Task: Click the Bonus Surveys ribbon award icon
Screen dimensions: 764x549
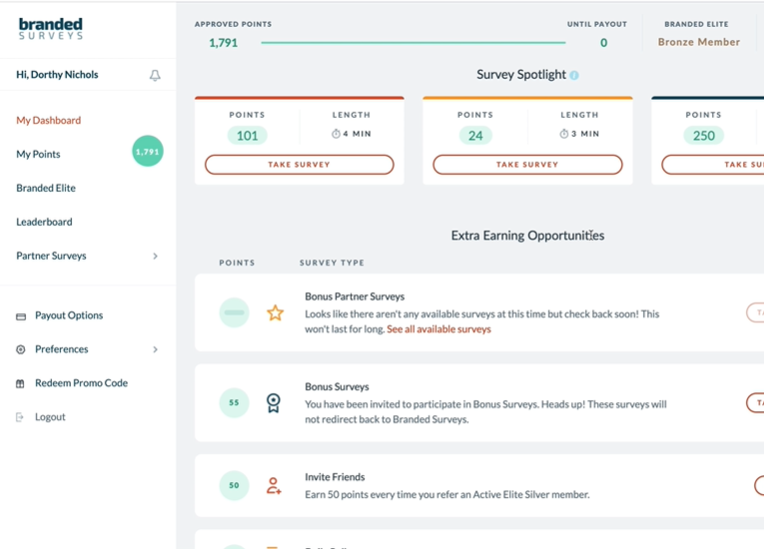Action: 273,403
